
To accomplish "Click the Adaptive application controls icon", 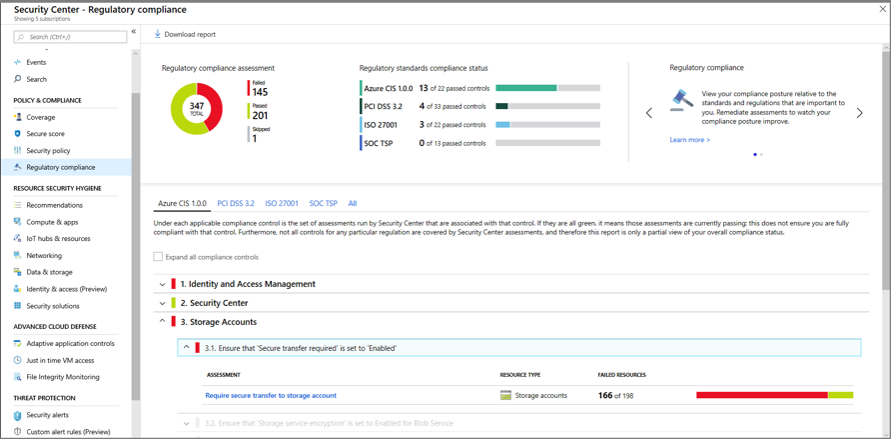I will (18, 344).
